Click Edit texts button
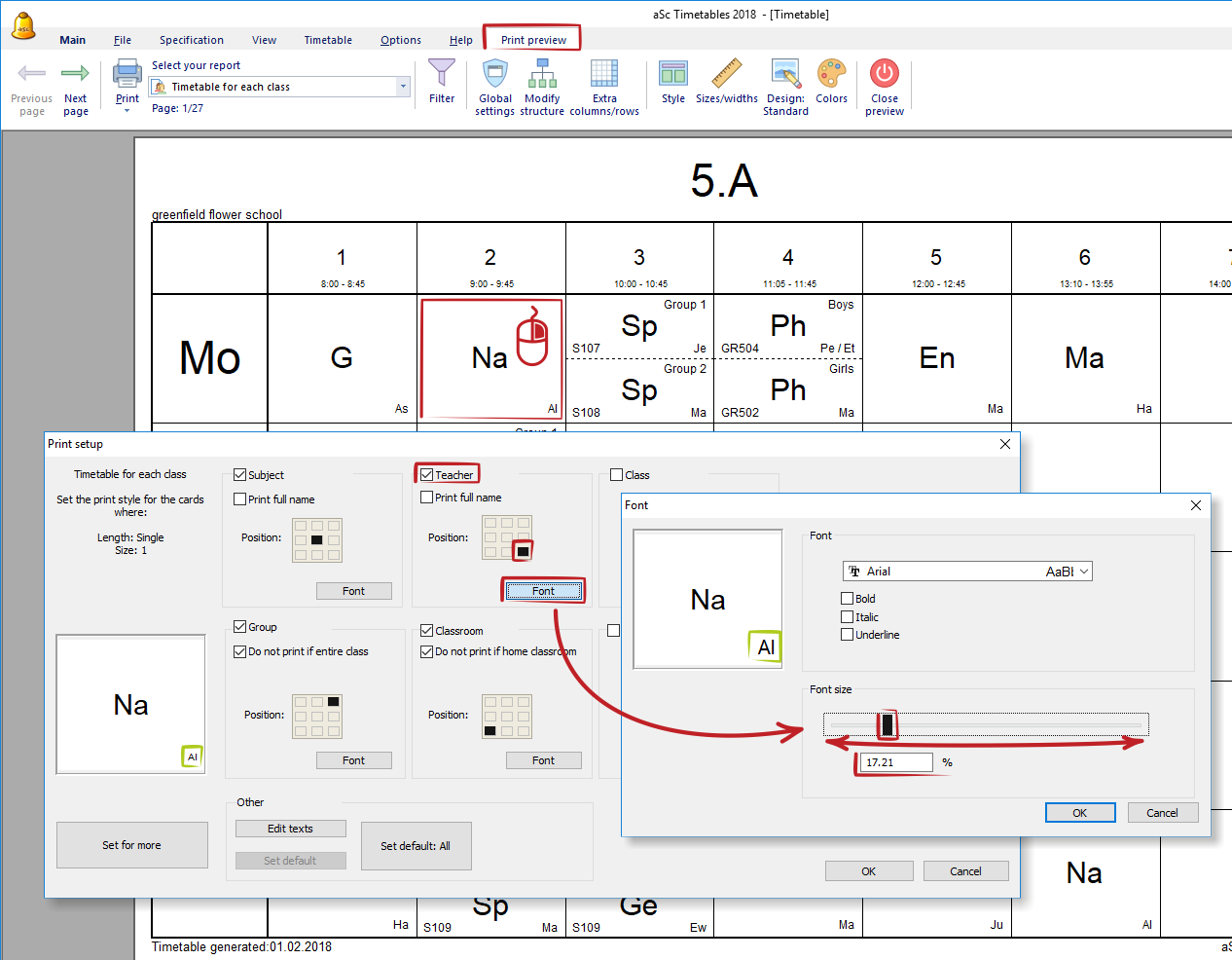Screen dimensions: 1232x960 pyautogui.click(x=290, y=829)
